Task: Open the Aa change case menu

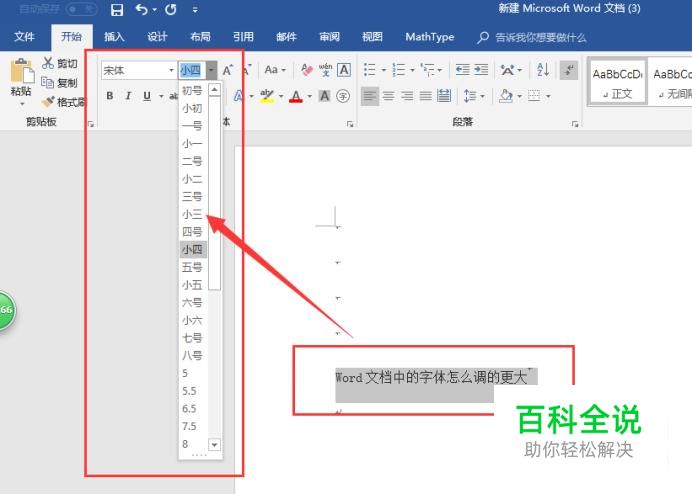Action: point(275,70)
